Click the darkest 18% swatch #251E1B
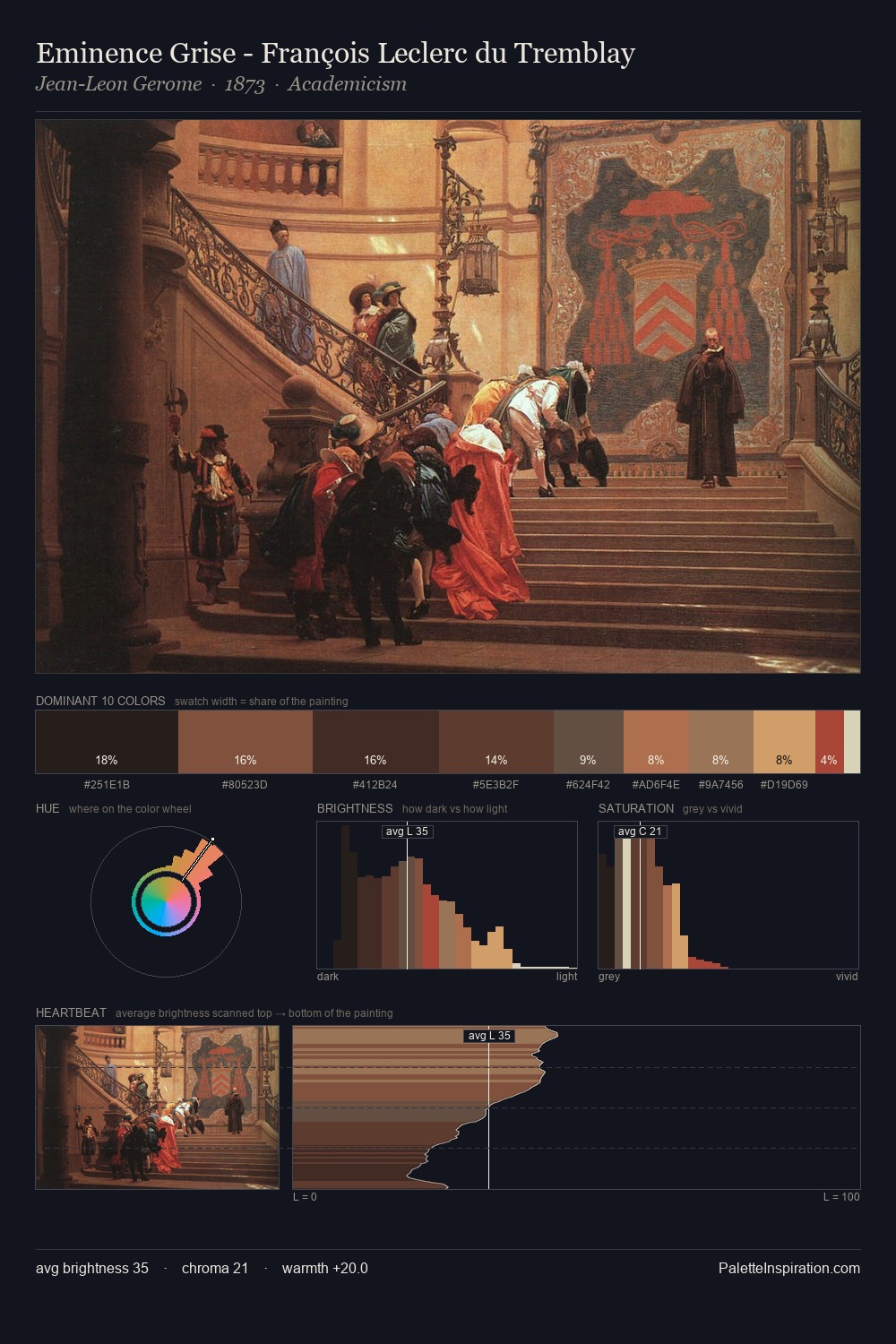 click(107, 742)
